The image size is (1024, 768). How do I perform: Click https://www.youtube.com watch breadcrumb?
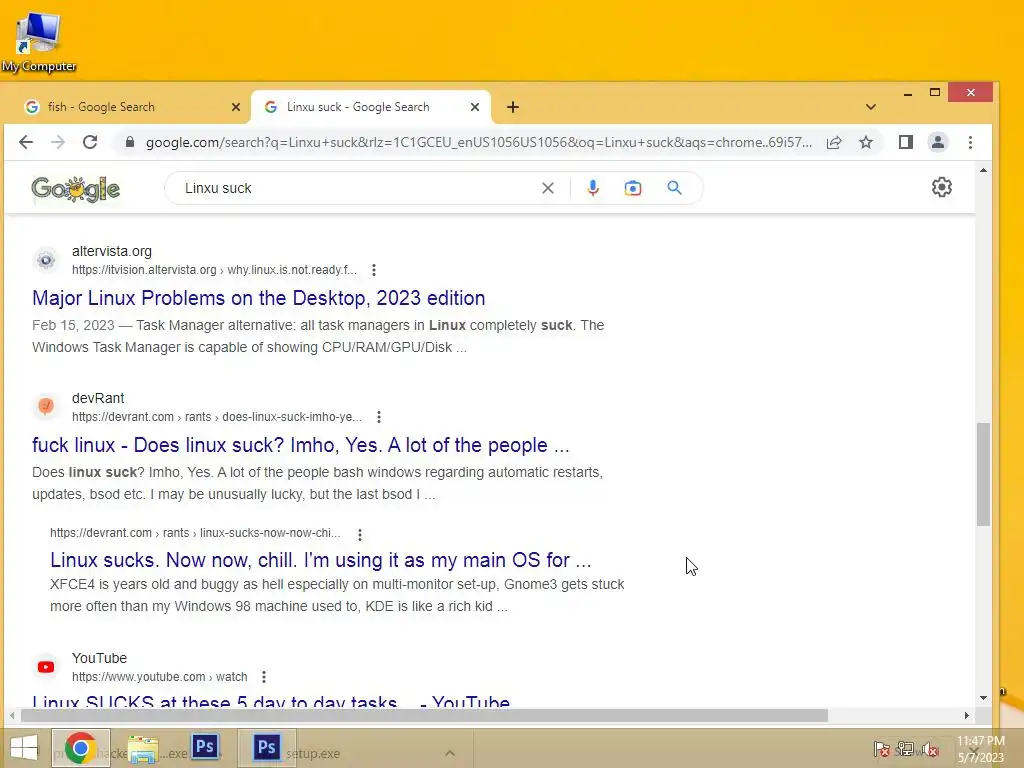pyautogui.click(x=159, y=677)
